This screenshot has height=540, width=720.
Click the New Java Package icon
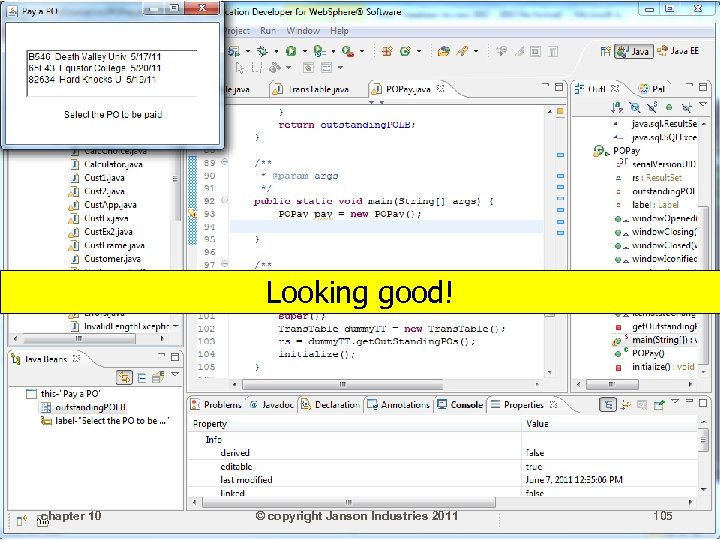[x=387, y=51]
